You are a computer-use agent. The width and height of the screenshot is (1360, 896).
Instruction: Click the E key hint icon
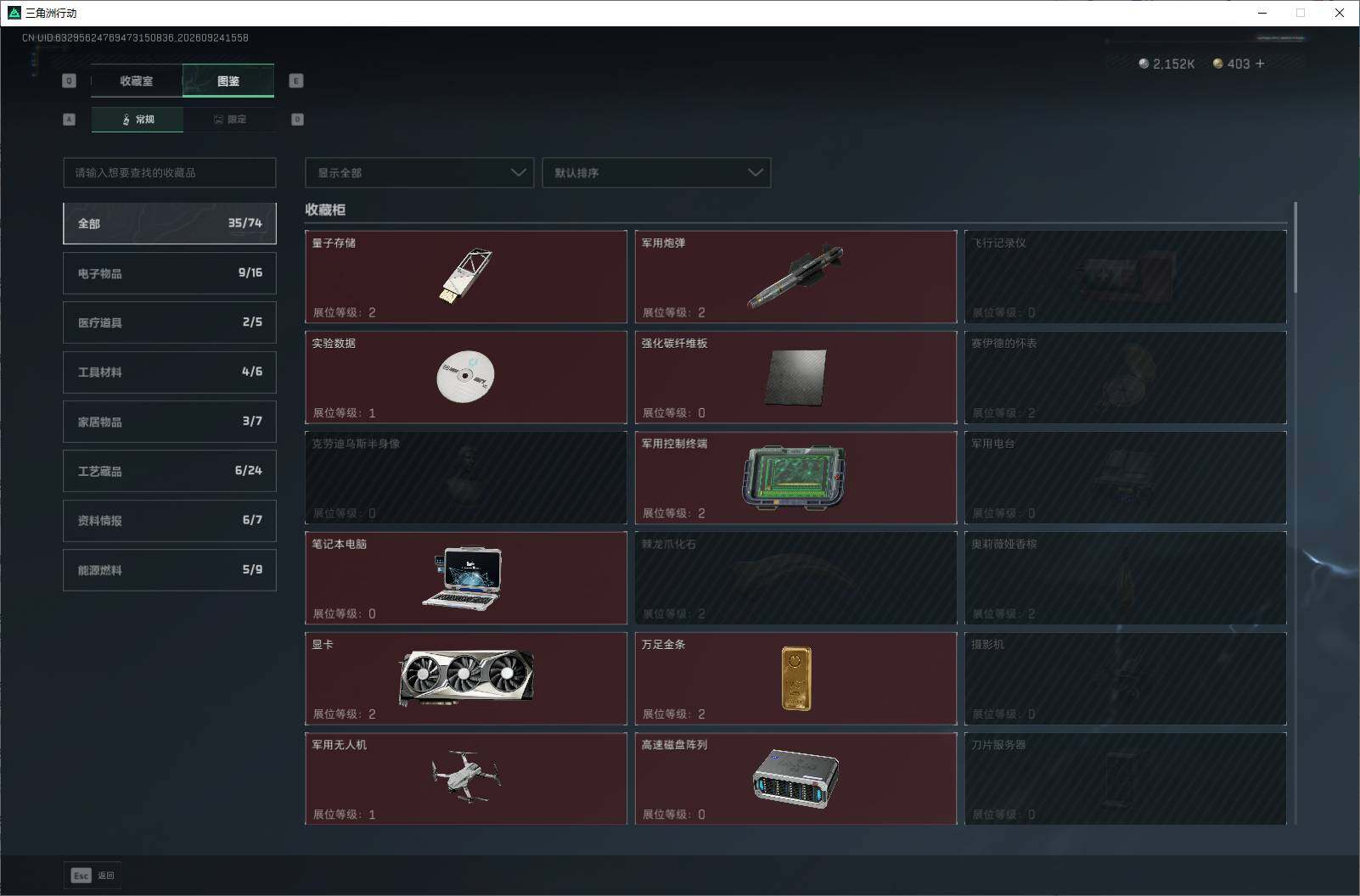point(296,81)
